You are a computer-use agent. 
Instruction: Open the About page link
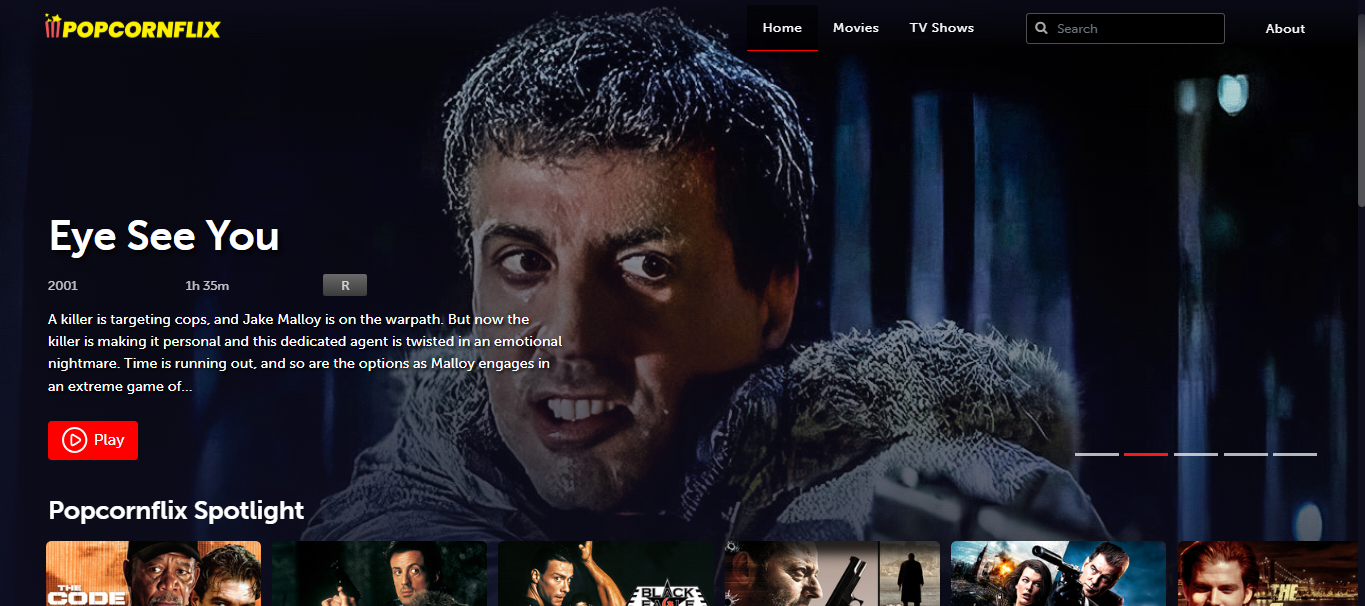pyautogui.click(x=1285, y=29)
